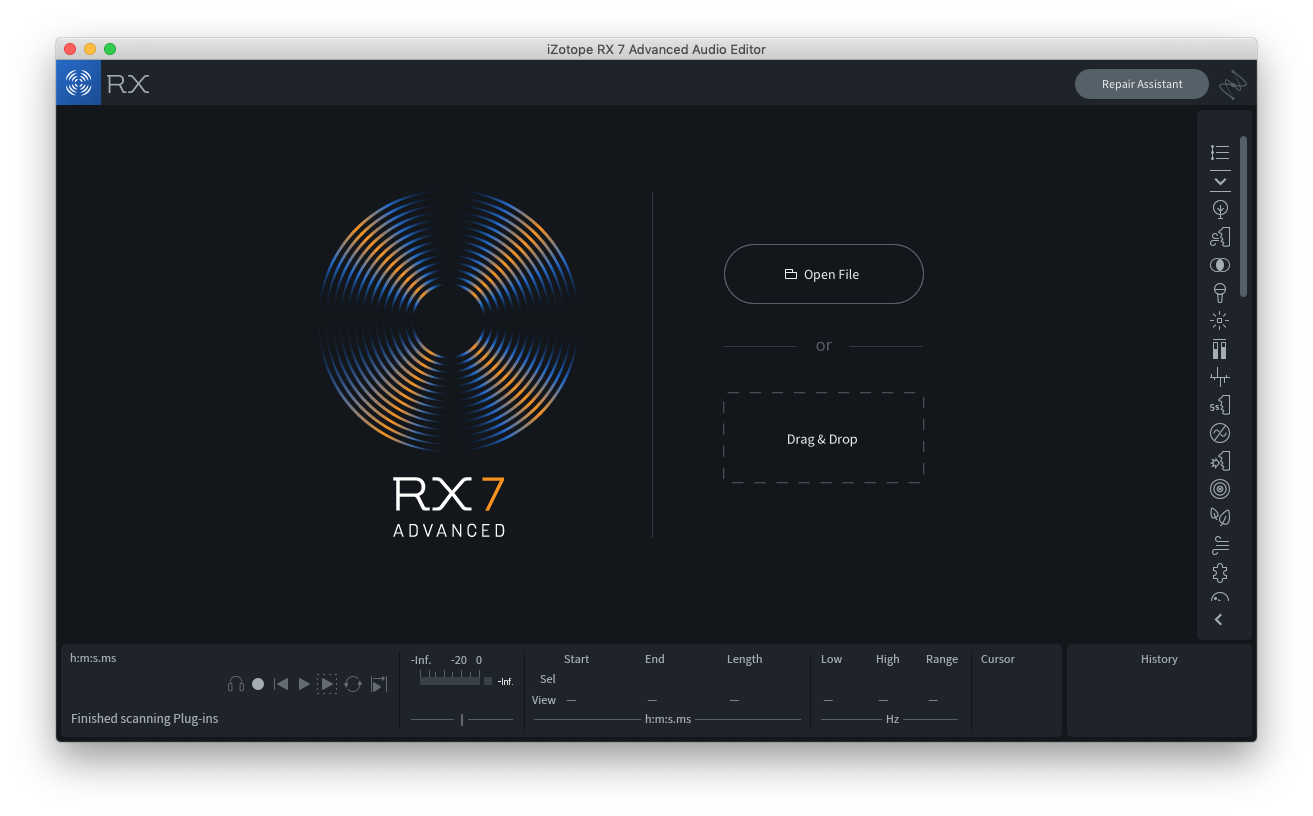Click the End column label
1313x816 pixels.
pos(655,659)
